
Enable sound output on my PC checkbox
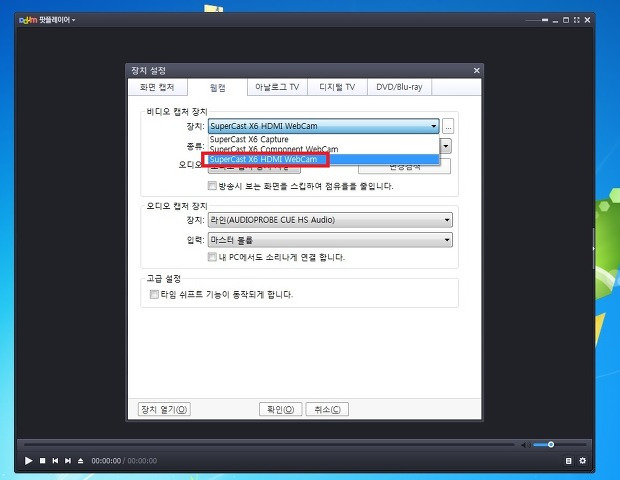[212, 257]
